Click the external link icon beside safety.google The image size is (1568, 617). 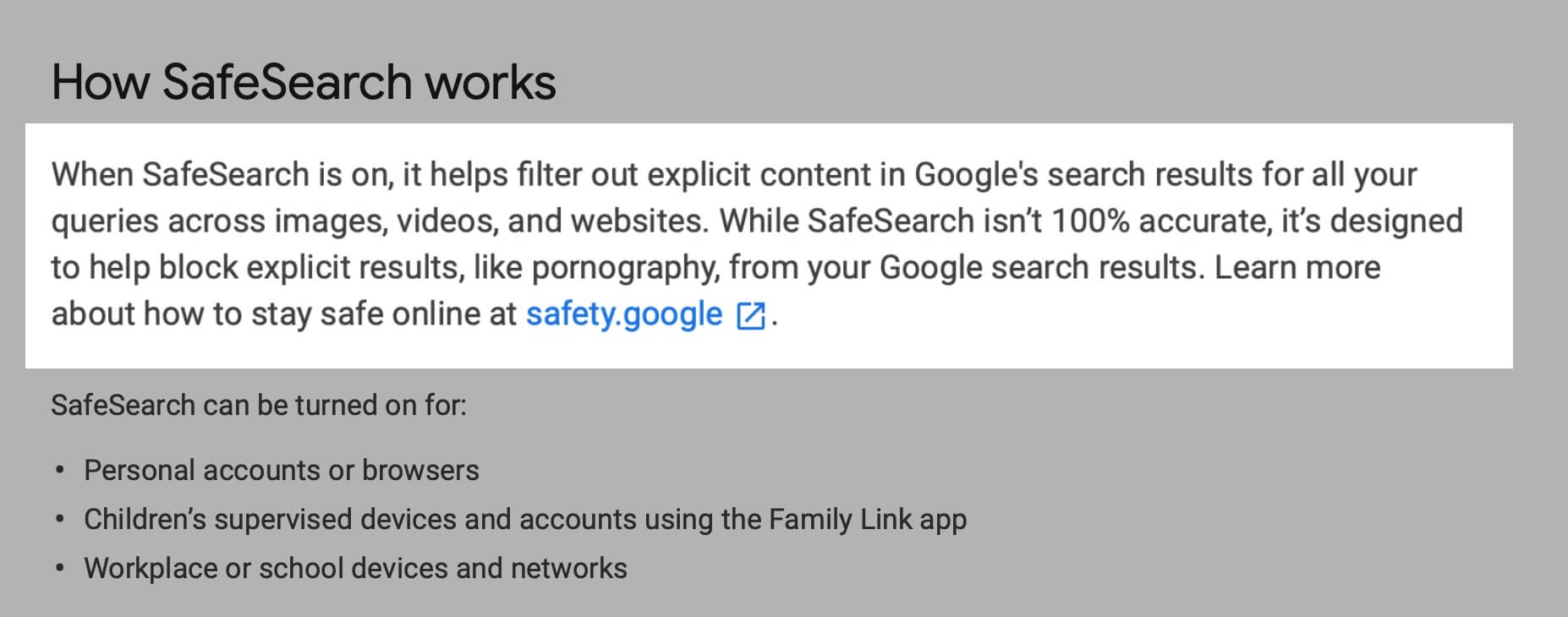751,315
